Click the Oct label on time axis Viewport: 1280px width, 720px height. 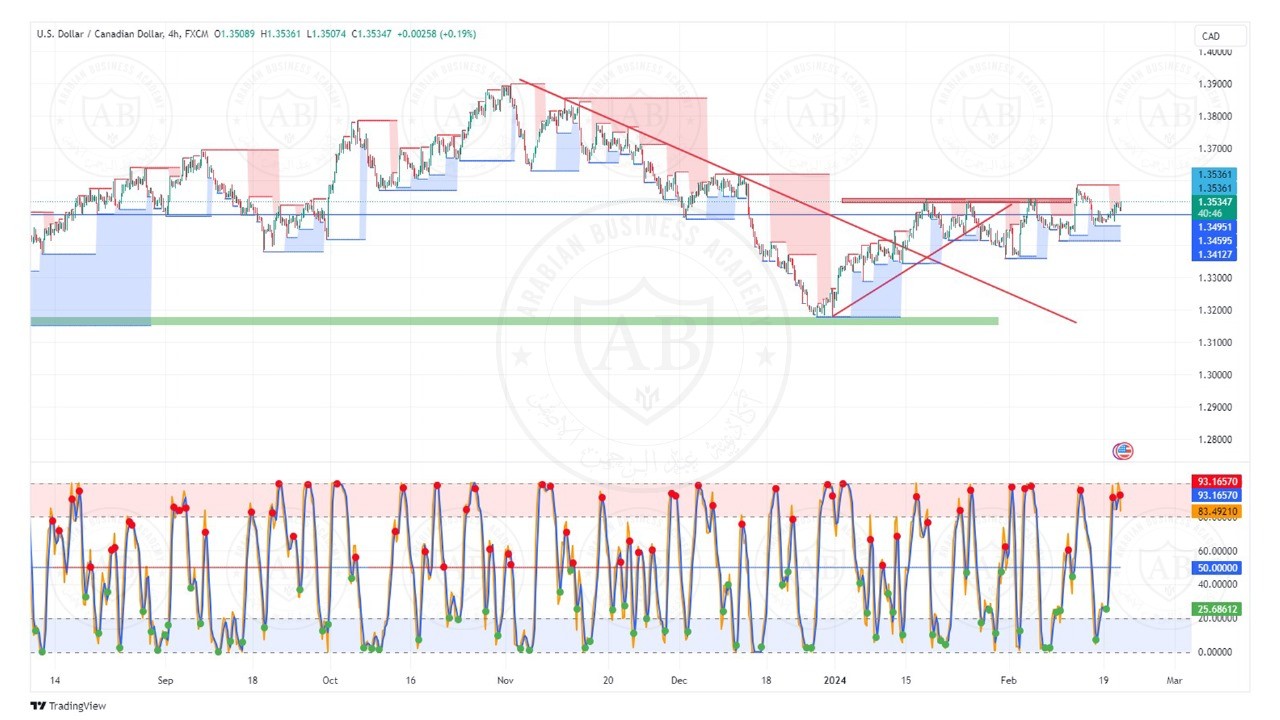(330, 680)
